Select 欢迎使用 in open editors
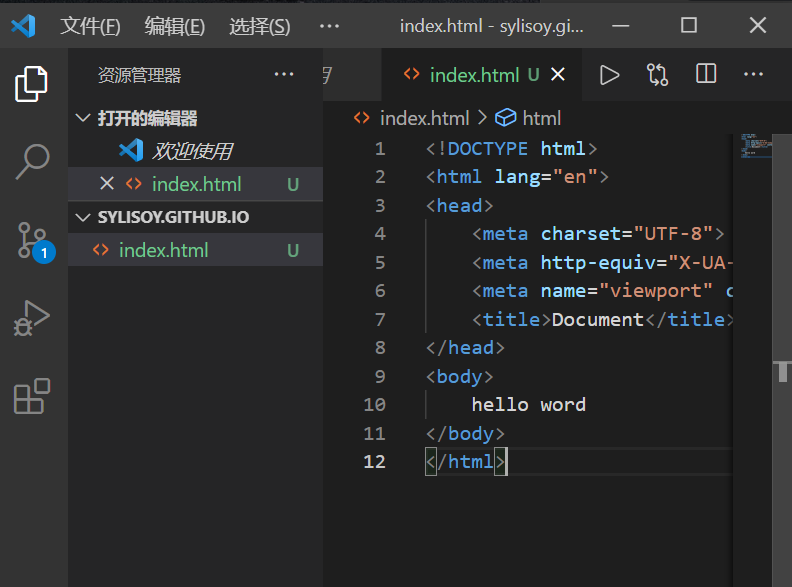 pos(191,151)
